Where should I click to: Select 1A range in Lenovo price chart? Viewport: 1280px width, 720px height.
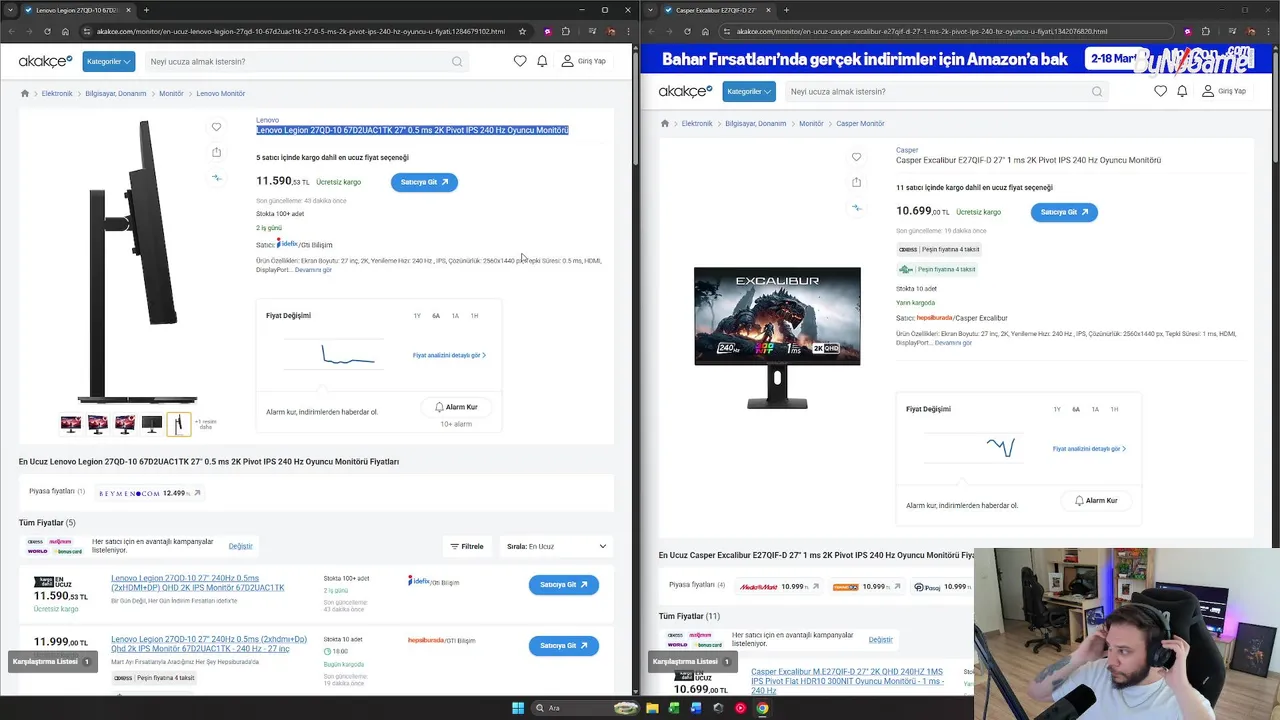455,316
